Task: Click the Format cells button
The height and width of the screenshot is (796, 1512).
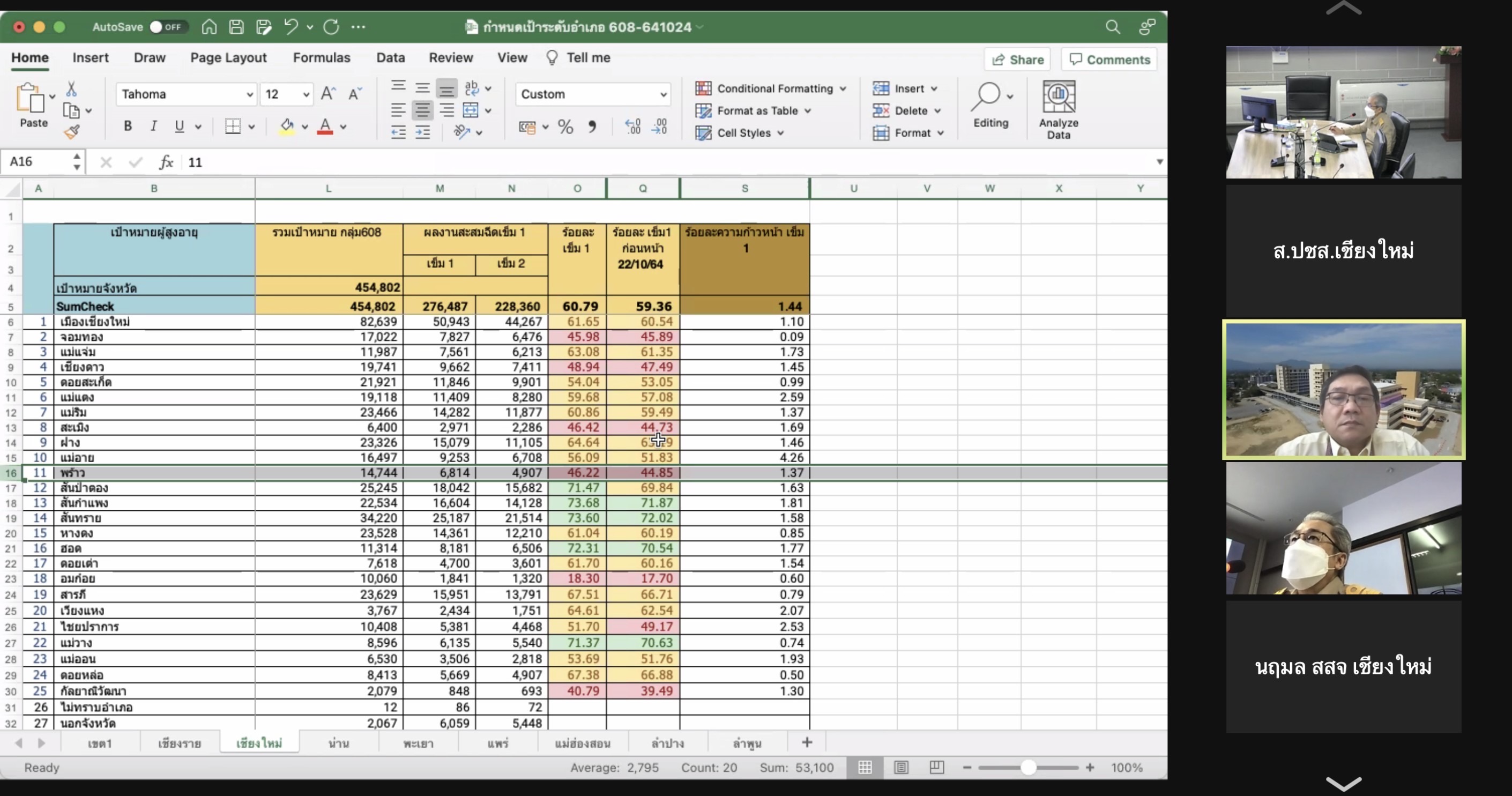Action: point(908,133)
